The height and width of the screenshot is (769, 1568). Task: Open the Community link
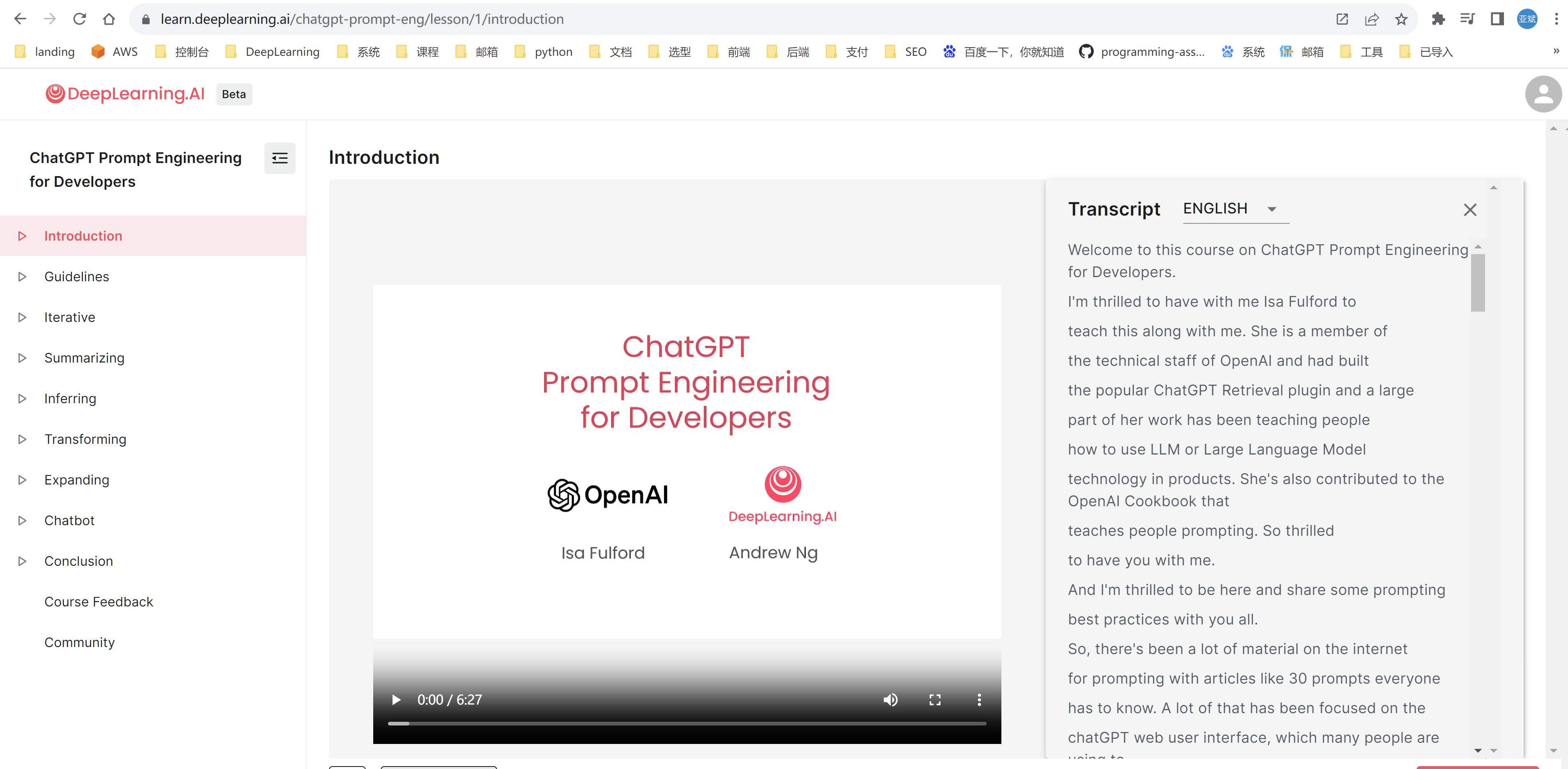[79, 643]
